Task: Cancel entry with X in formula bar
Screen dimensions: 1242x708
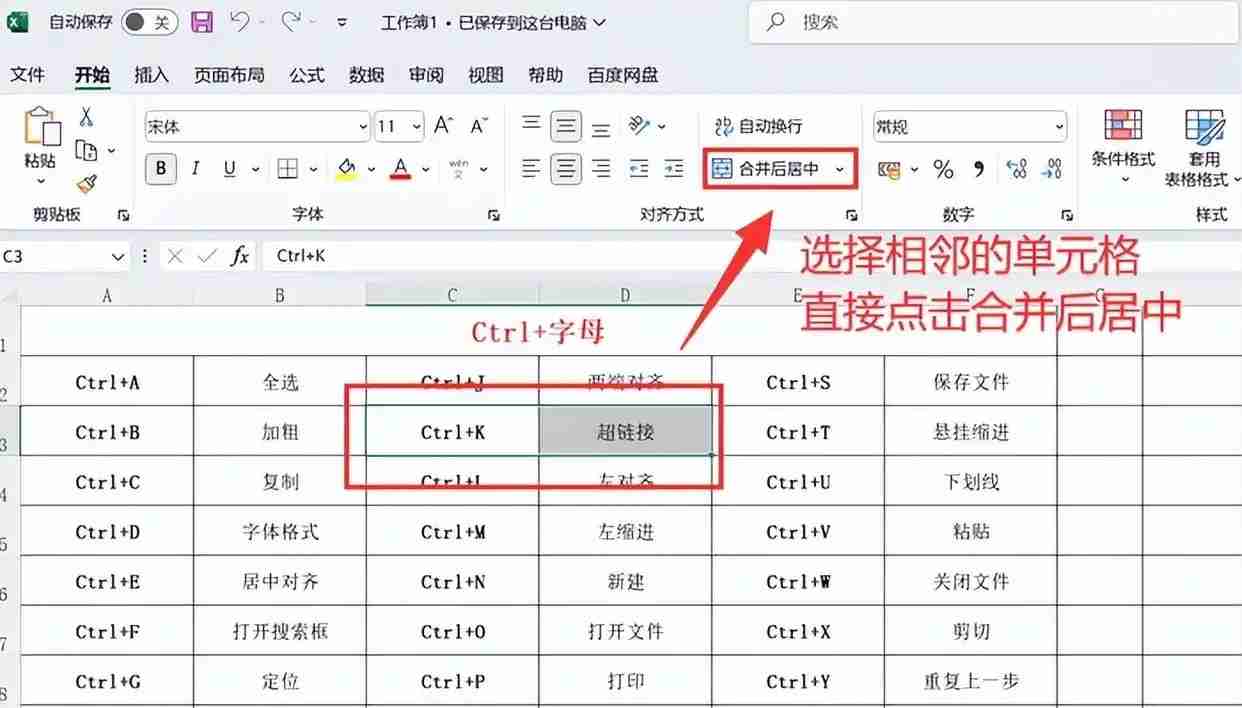Action: (175, 256)
